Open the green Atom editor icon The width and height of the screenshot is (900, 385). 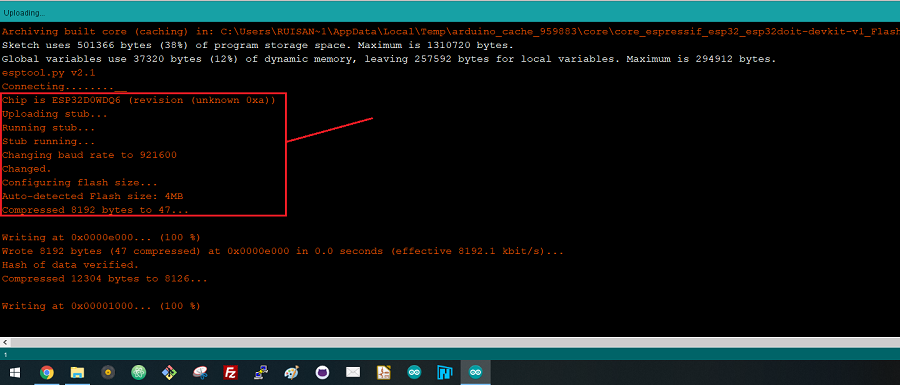(138, 373)
